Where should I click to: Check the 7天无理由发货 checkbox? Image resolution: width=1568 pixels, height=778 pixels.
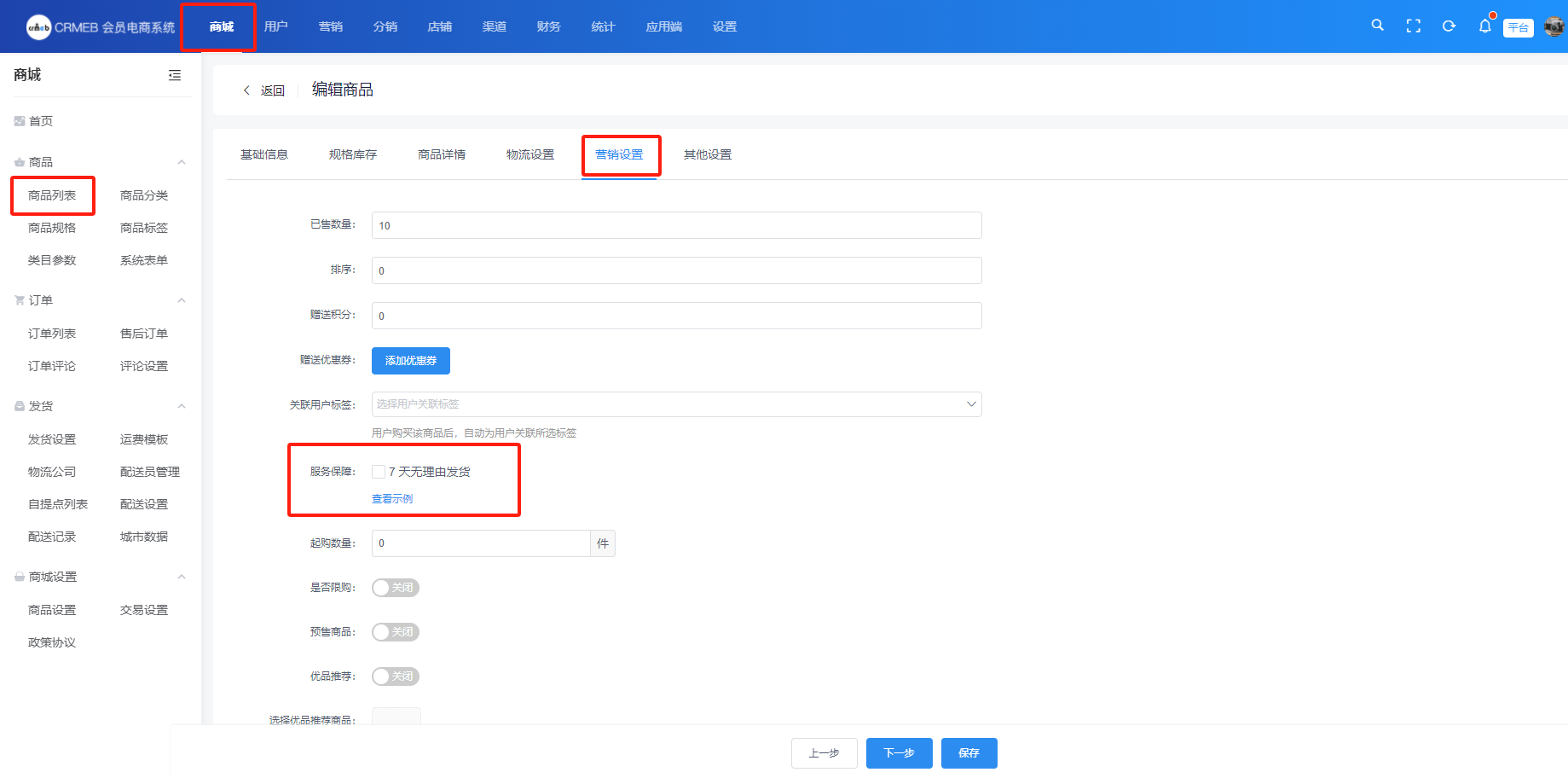[x=379, y=472]
